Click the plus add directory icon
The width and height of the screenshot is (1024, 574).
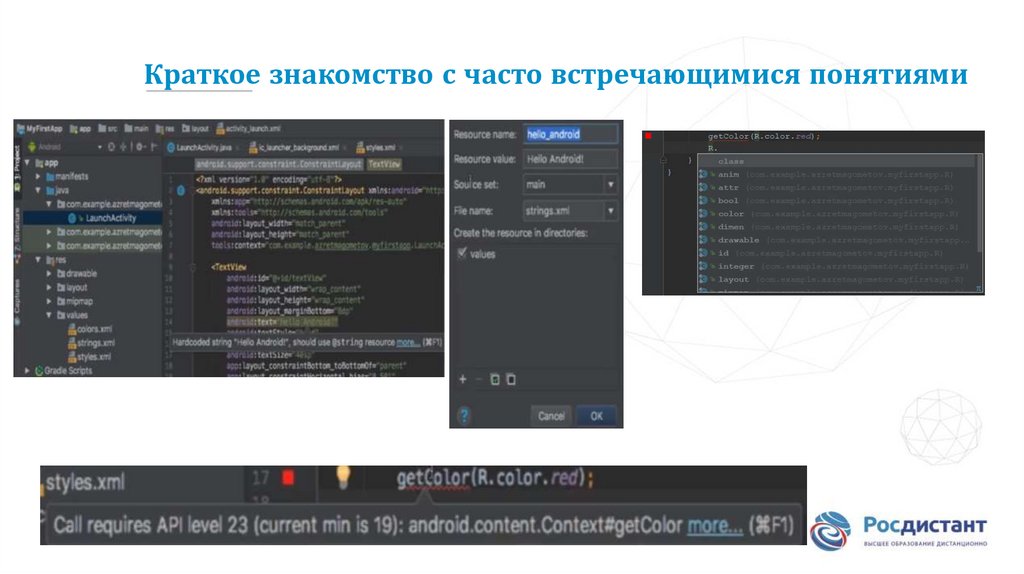462,379
